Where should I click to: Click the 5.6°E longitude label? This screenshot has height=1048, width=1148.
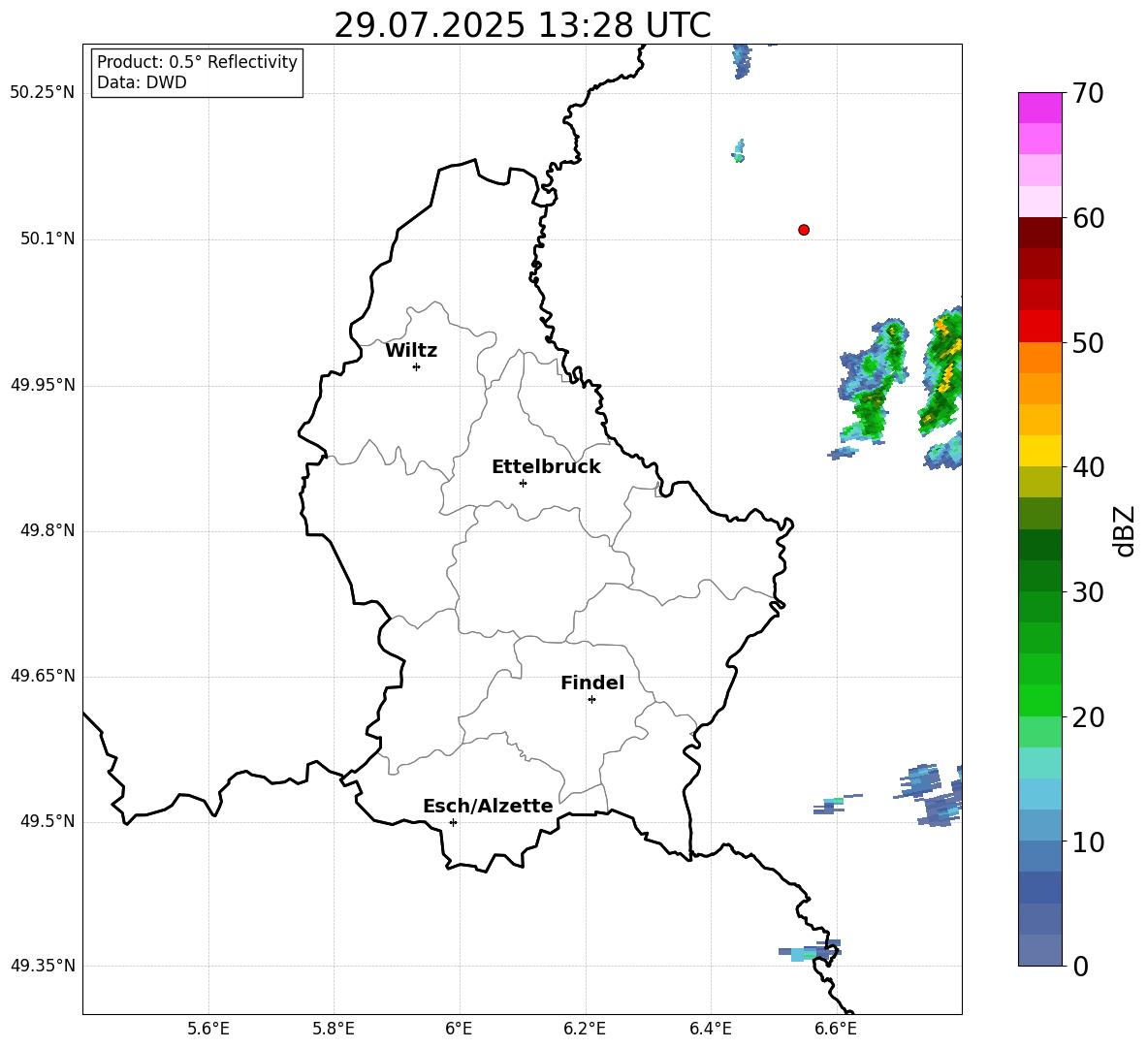pyautogui.click(x=208, y=1029)
